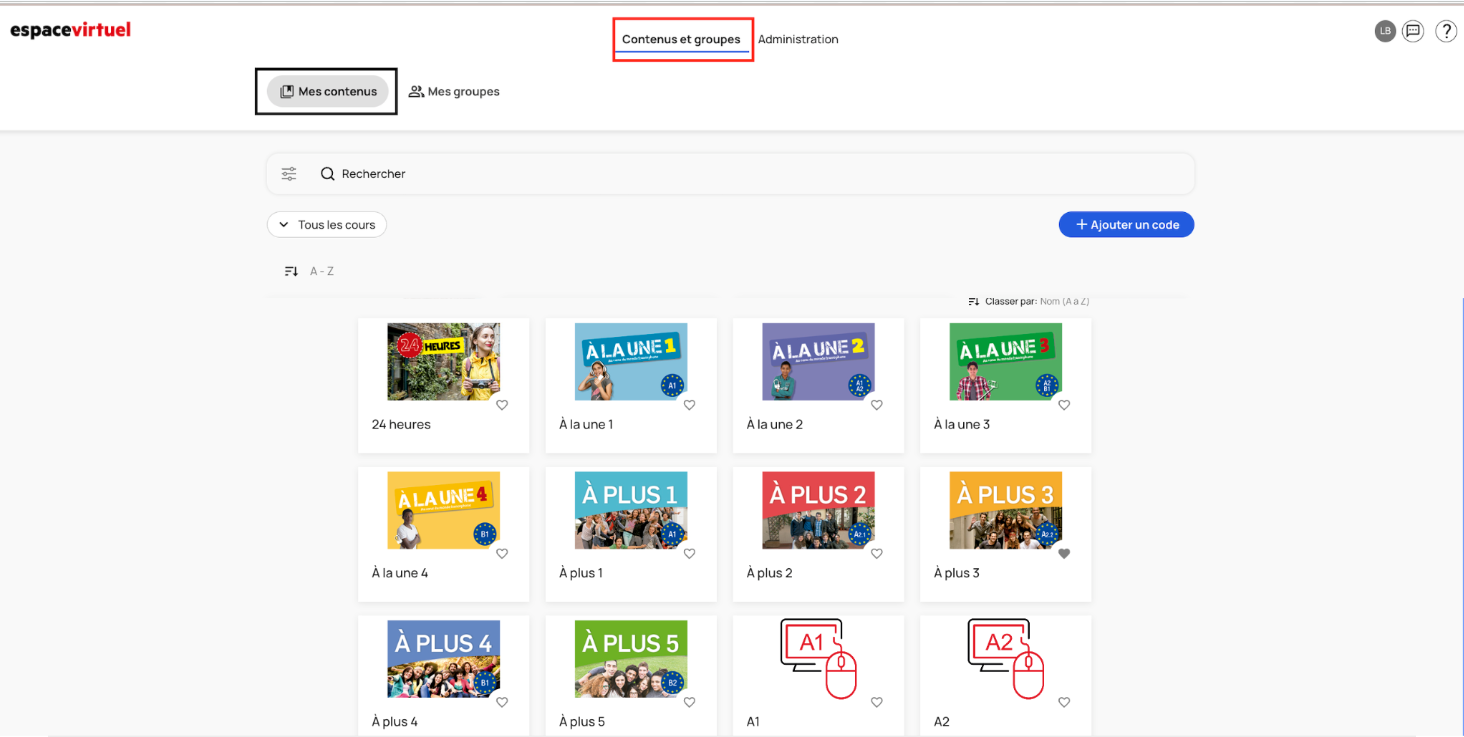Screen dimensions: 1464x737
Task: Open the À la une 2 cover image
Action: [x=818, y=362]
